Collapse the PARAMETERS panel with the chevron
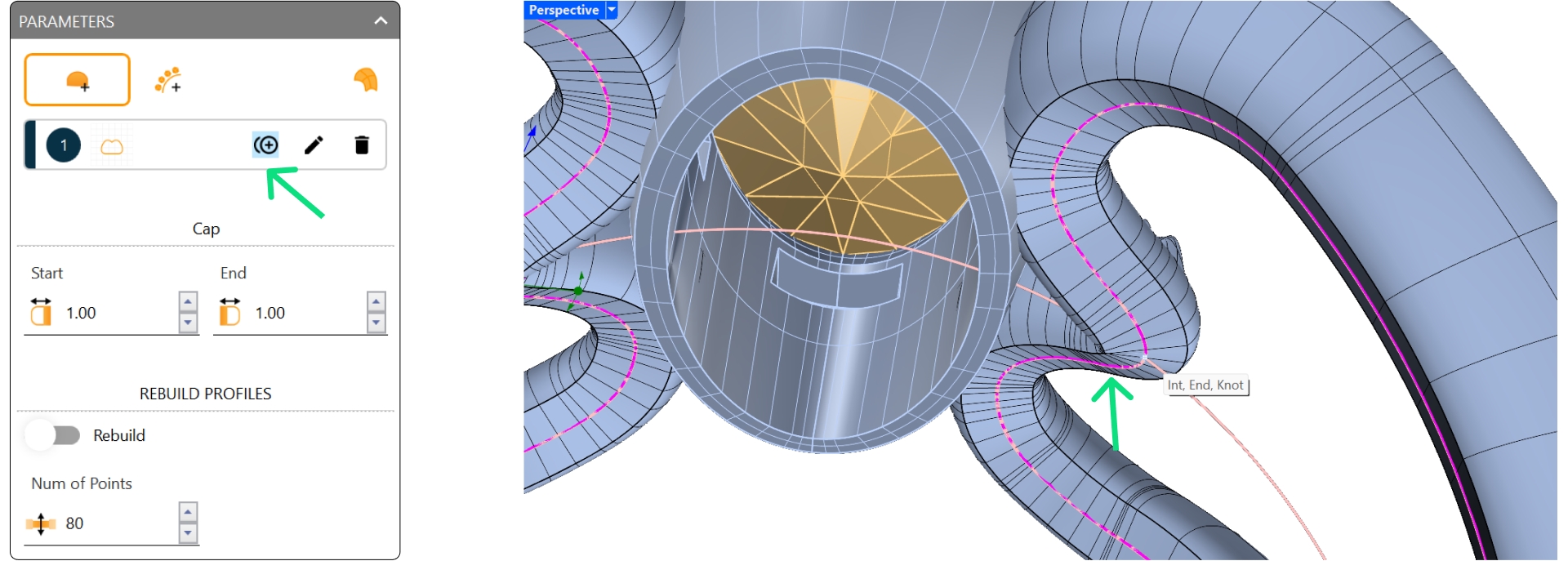This screenshot has width=1568, height=561. [x=381, y=21]
